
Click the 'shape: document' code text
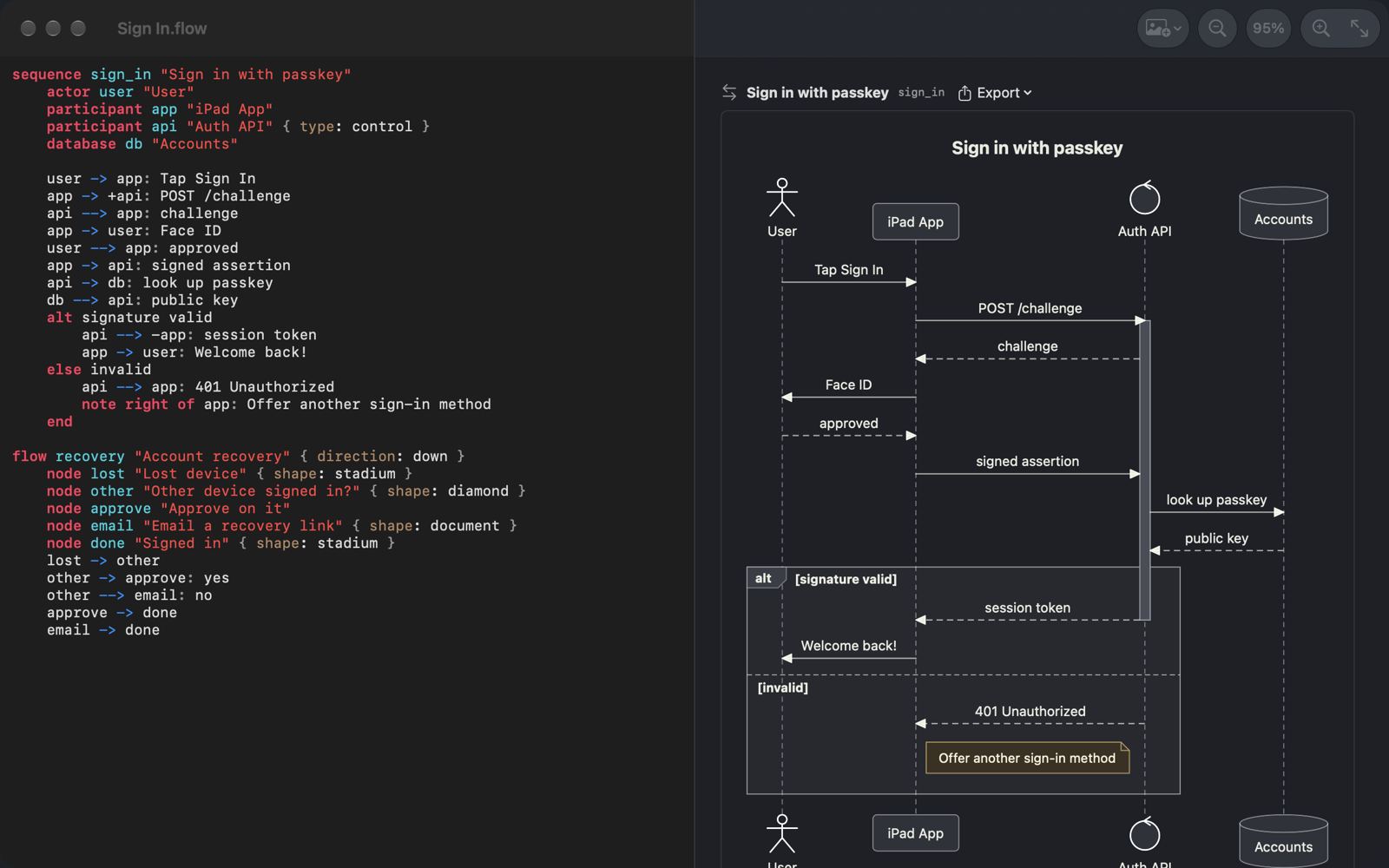(x=434, y=526)
